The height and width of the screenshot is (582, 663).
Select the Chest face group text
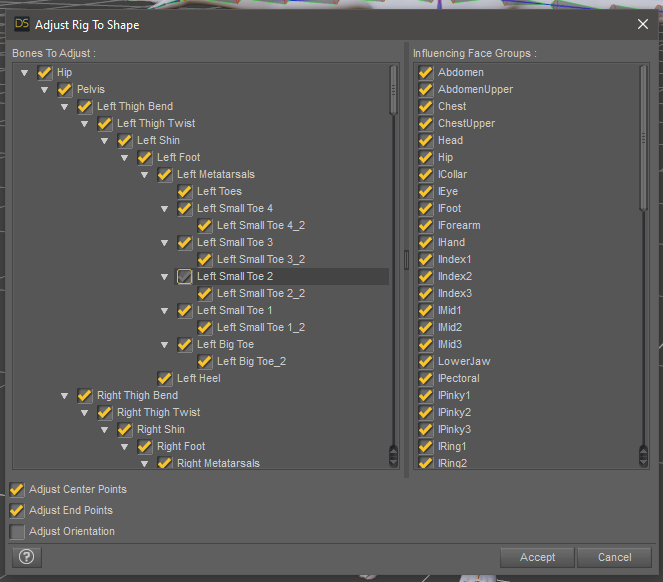click(x=452, y=106)
